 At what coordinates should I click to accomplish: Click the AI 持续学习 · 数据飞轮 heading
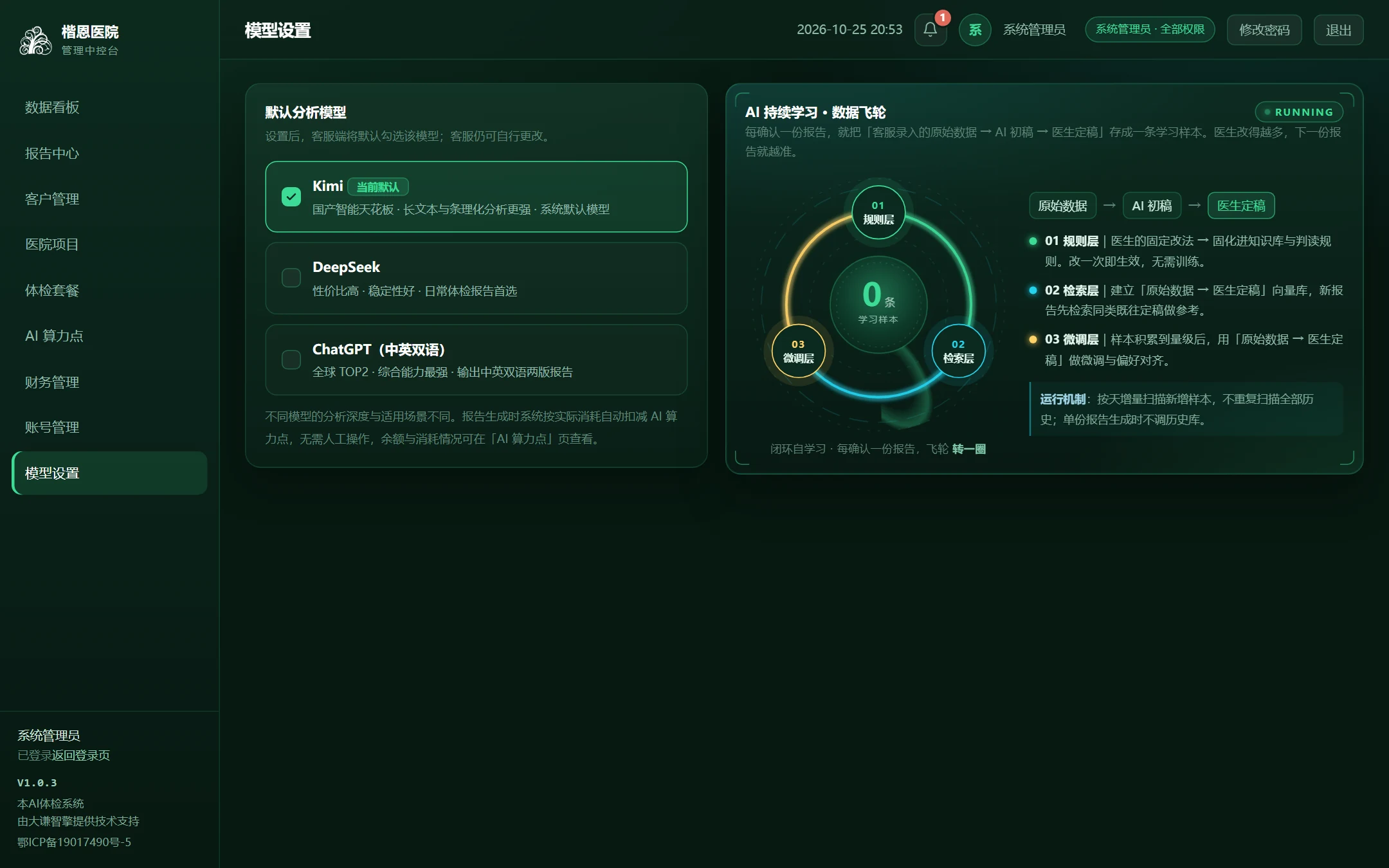click(815, 113)
